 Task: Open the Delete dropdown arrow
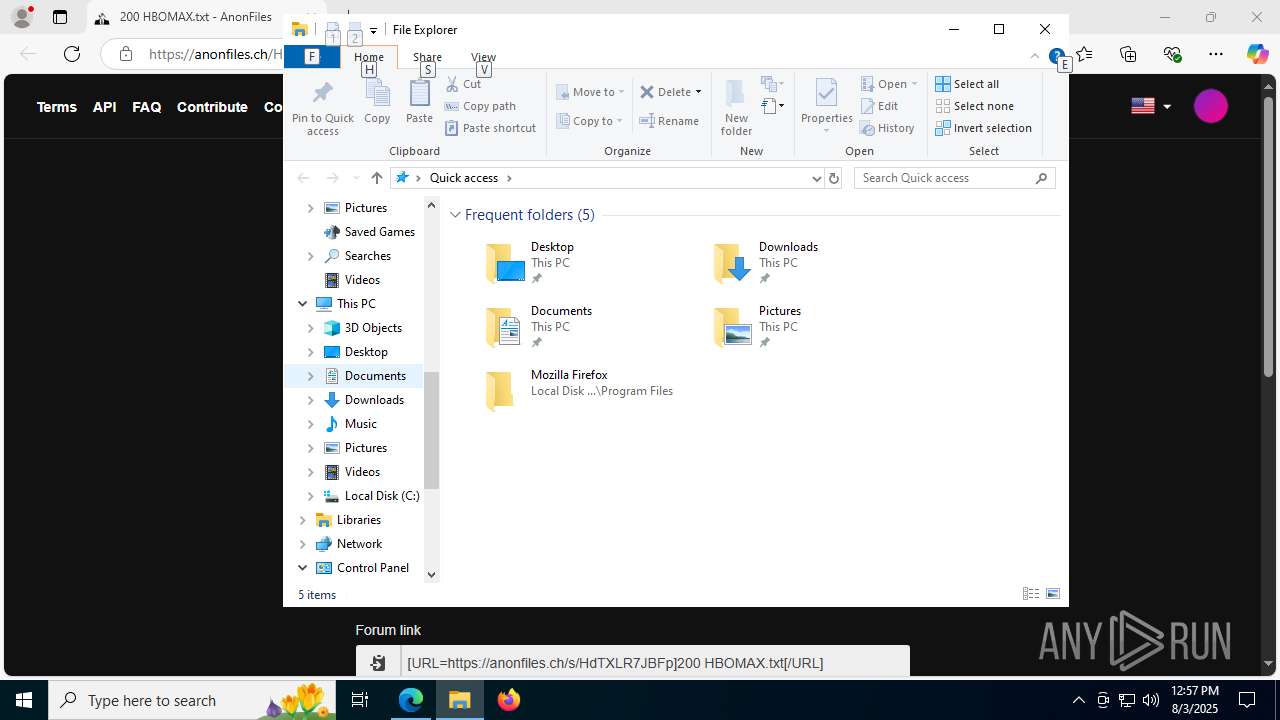click(698, 92)
